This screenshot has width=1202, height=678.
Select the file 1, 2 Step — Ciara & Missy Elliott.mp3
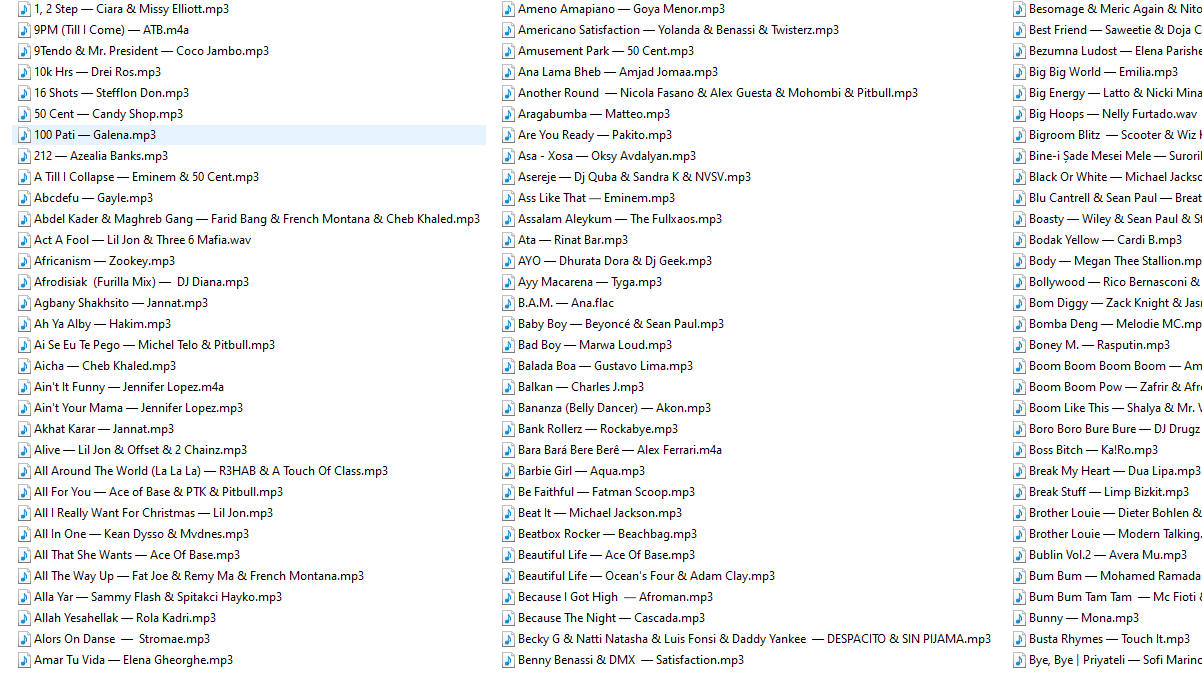[x=131, y=9]
